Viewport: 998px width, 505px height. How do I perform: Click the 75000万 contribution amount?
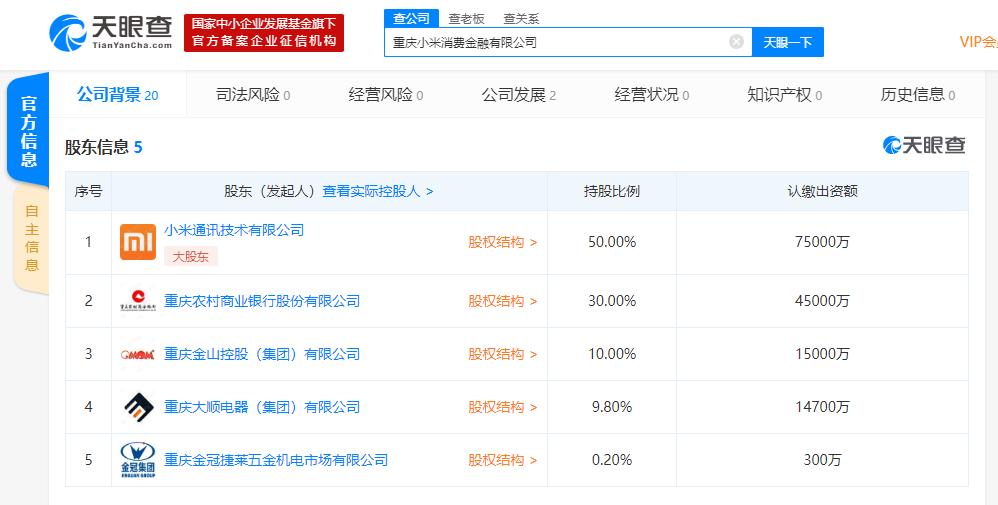coord(822,242)
